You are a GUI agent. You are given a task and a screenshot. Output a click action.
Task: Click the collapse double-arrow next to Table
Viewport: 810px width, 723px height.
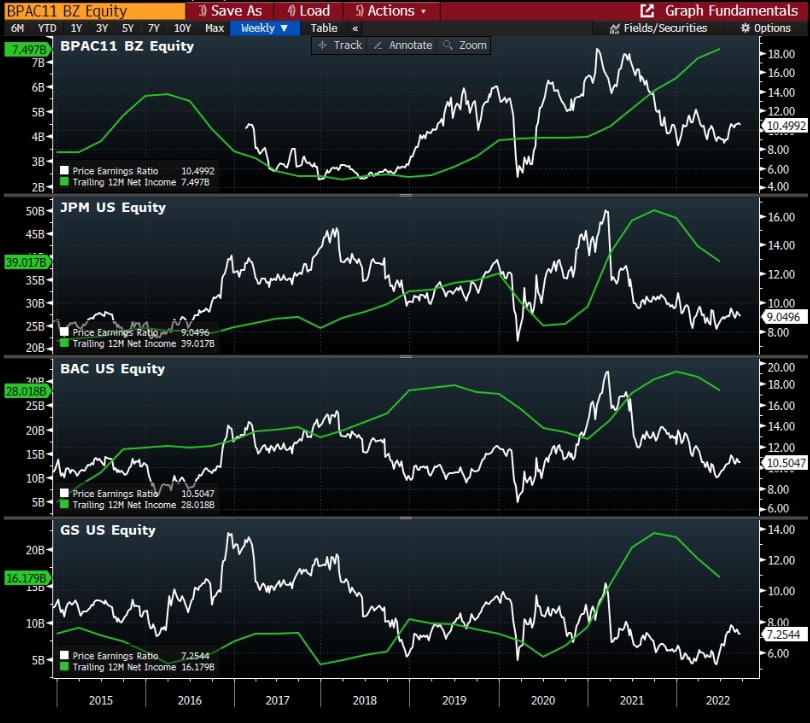tap(355, 28)
